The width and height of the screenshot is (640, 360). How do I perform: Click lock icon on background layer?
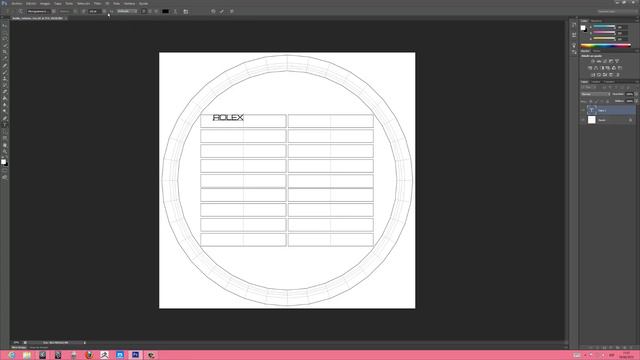coord(631,120)
